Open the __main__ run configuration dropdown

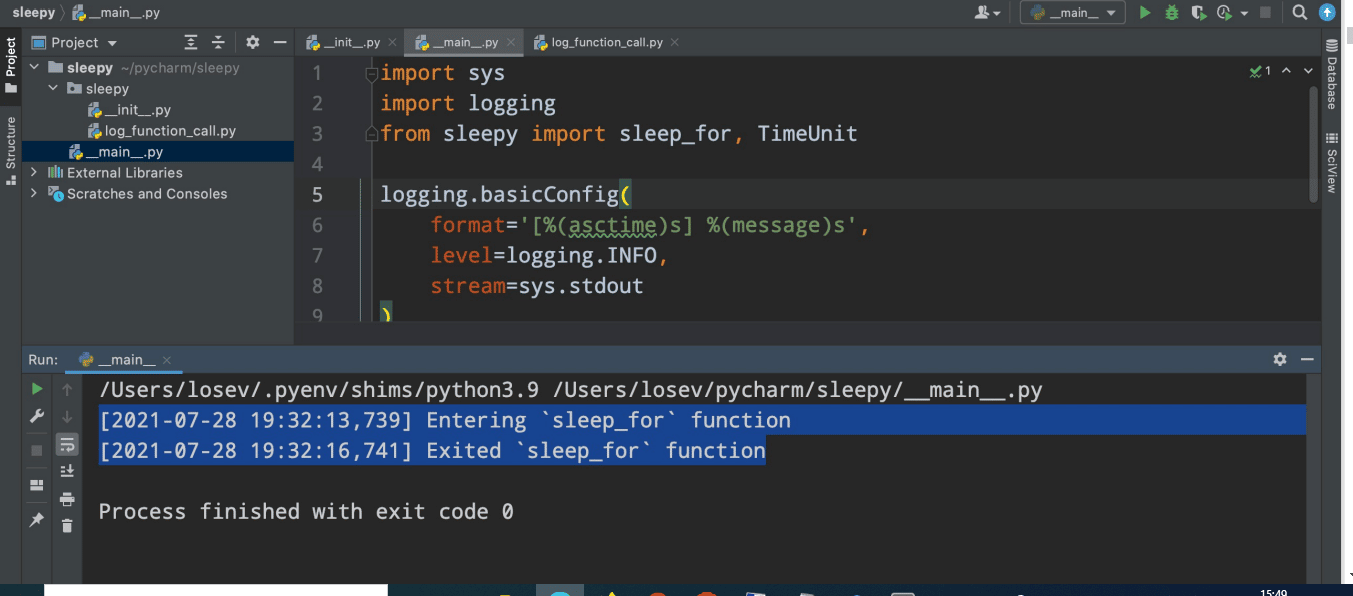(x=1072, y=13)
